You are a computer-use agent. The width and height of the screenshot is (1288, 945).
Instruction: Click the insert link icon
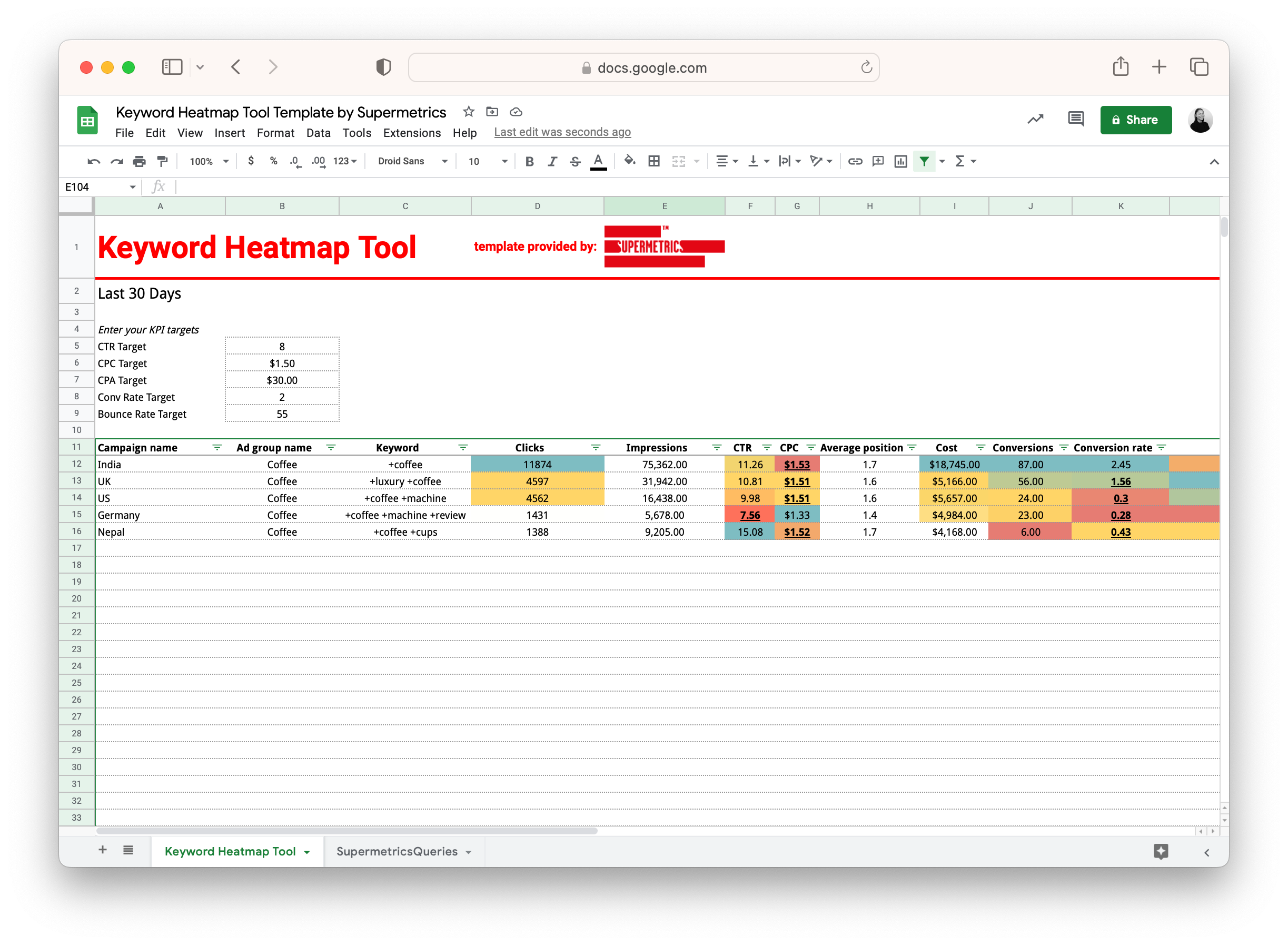855,161
